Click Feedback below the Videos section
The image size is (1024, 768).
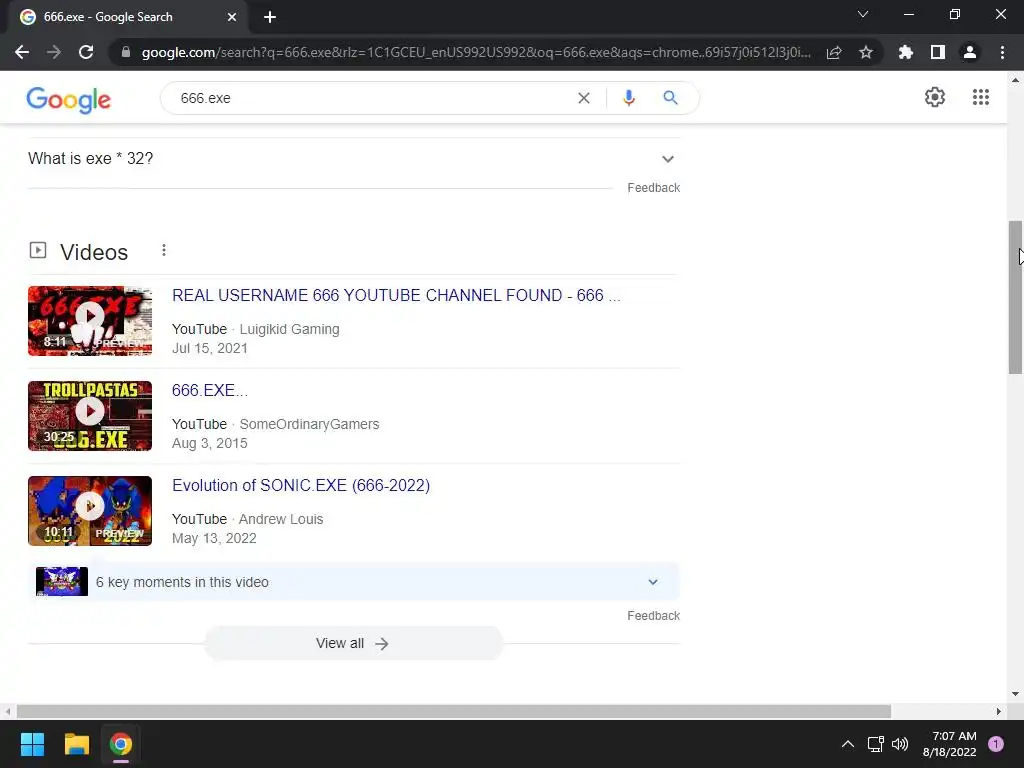654,616
